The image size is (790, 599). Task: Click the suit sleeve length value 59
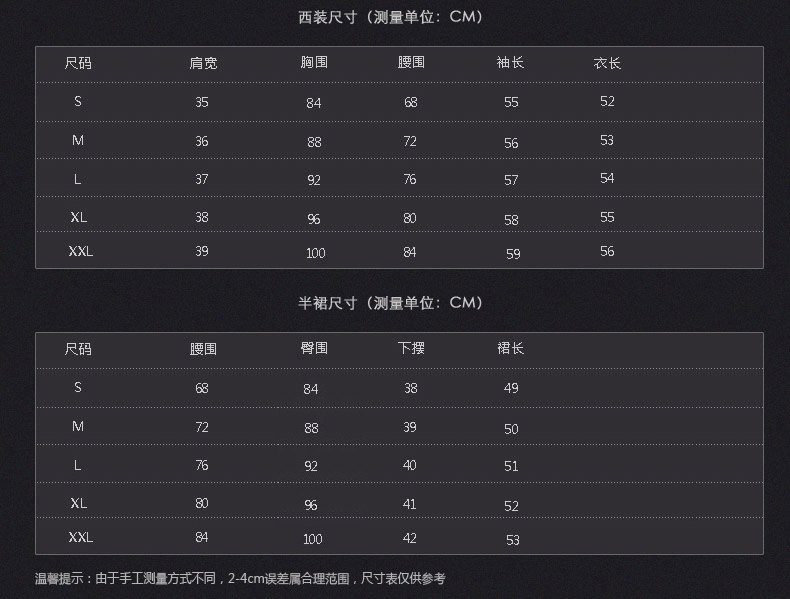[x=513, y=254]
